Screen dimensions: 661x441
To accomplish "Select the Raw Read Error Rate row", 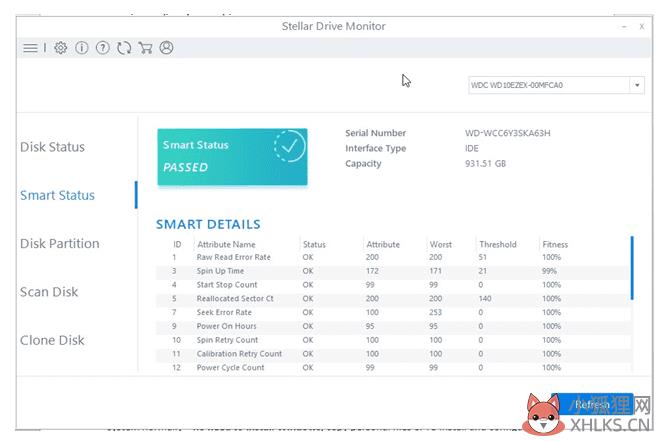I will click(x=233, y=257).
